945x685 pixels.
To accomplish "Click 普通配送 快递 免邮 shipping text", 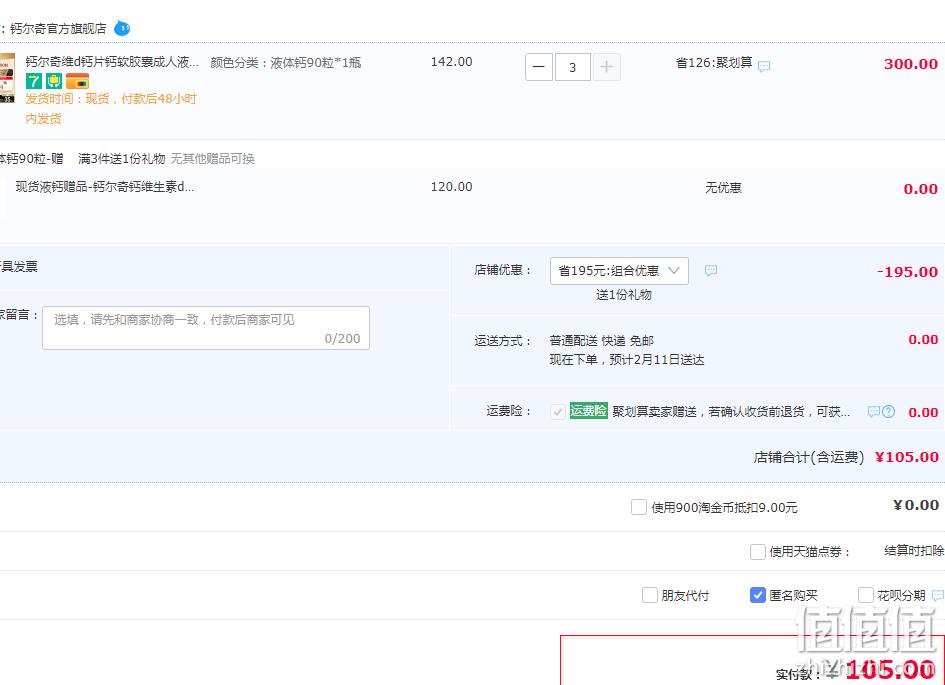I will click(x=601, y=341).
